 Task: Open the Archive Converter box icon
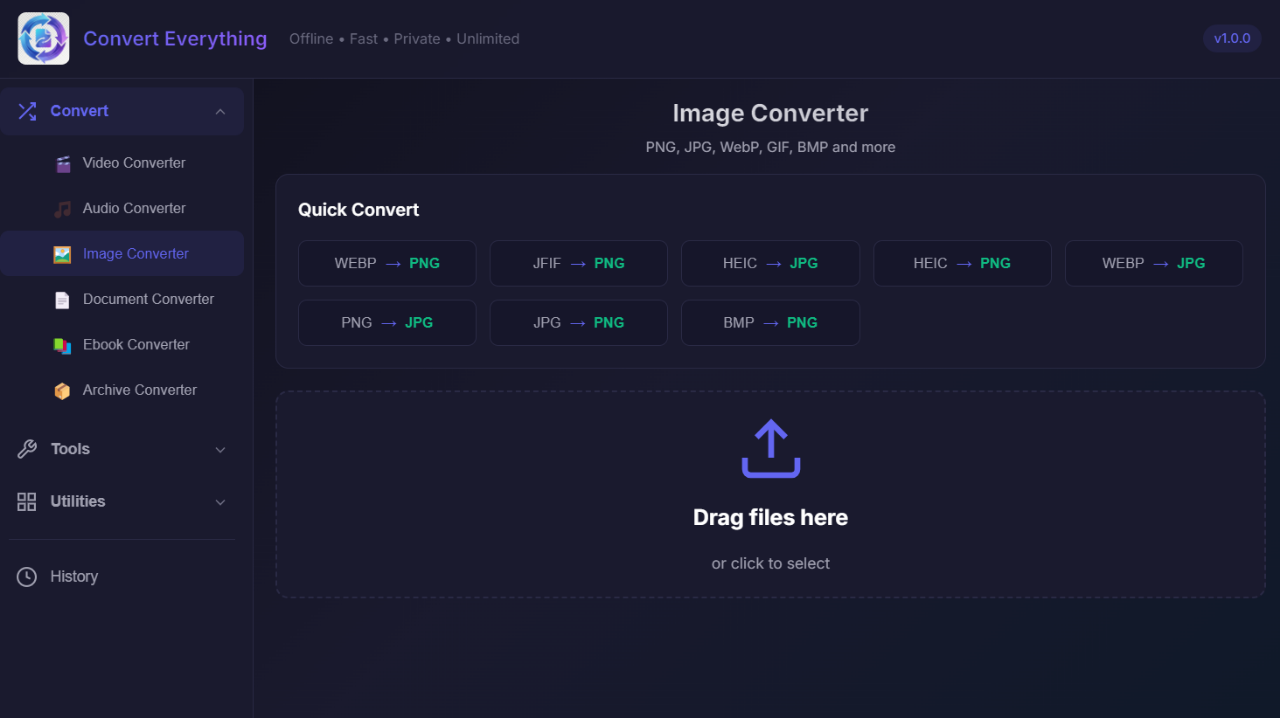62,389
